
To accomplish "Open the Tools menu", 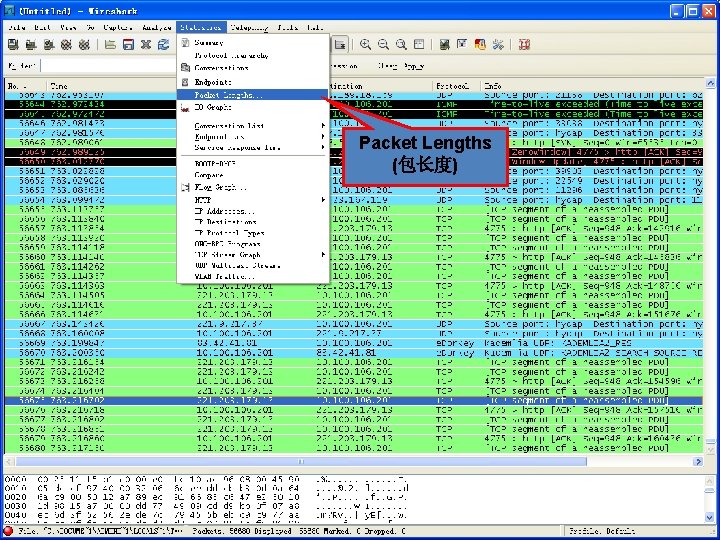I will pyautogui.click(x=288, y=28).
